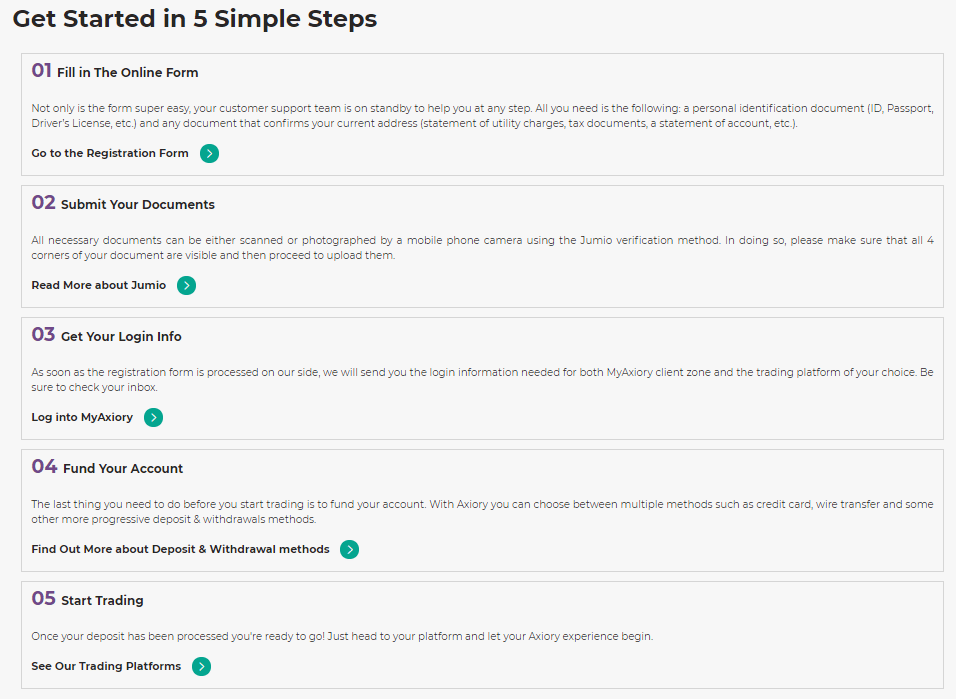Click green arrow beside See Our Trading Platforms
Viewport: 956px width, 699px height.
[x=201, y=667]
